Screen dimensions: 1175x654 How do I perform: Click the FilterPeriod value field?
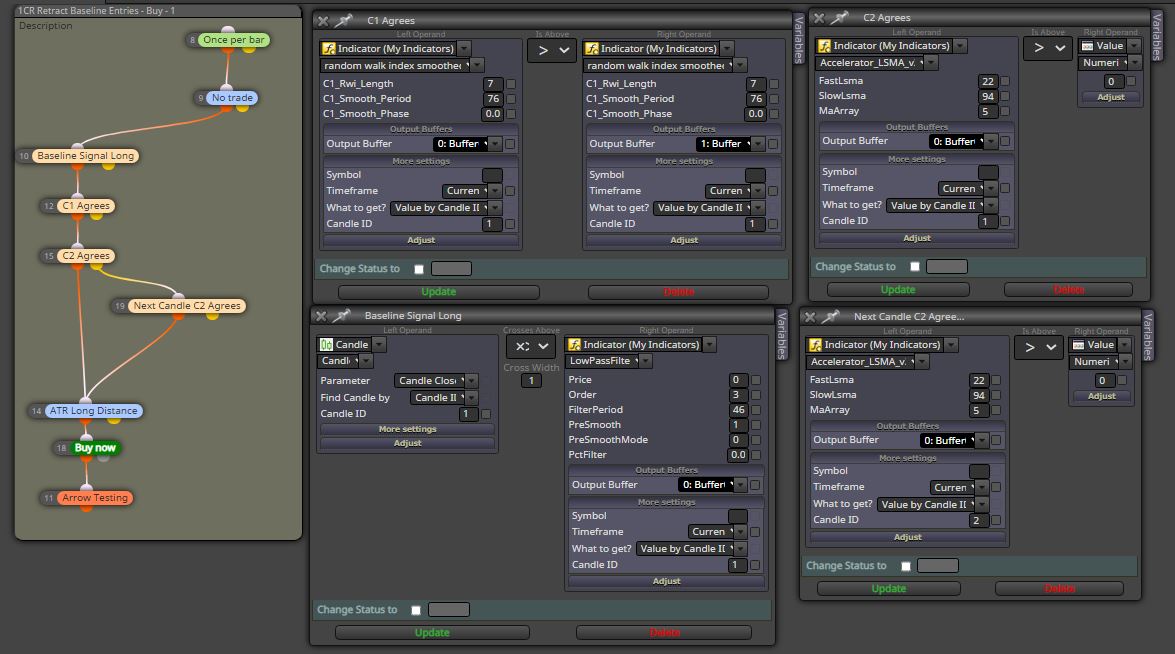tap(738, 410)
